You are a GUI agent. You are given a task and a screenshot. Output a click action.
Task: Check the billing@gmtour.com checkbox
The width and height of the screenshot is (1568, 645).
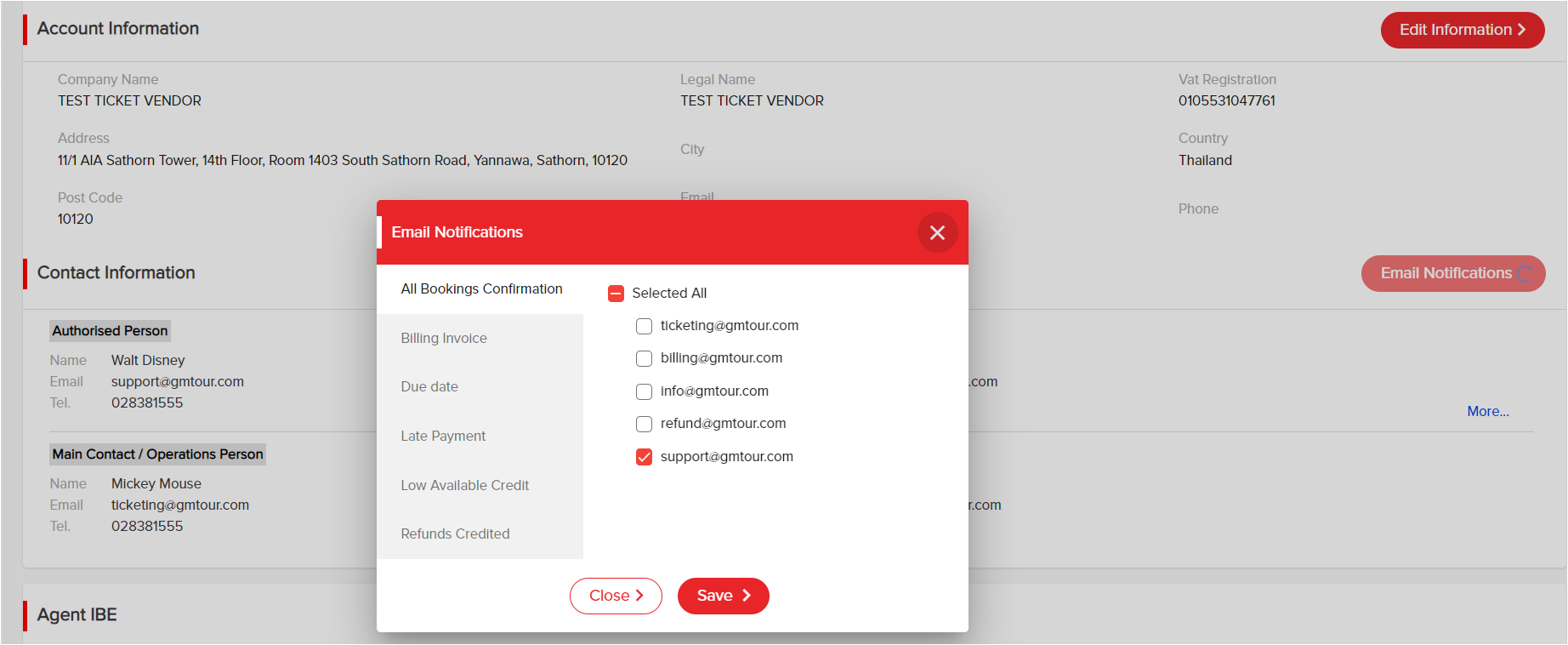coord(644,358)
